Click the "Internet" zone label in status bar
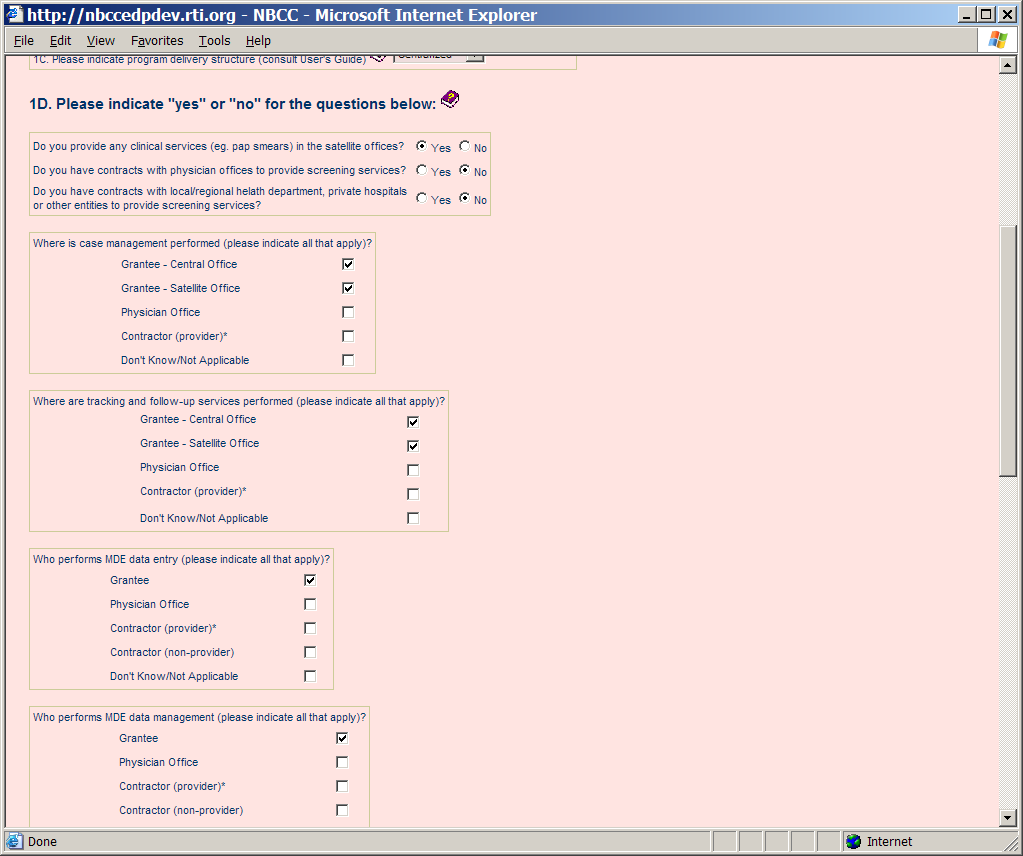The image size is (1023, 856). coord(889,842)
